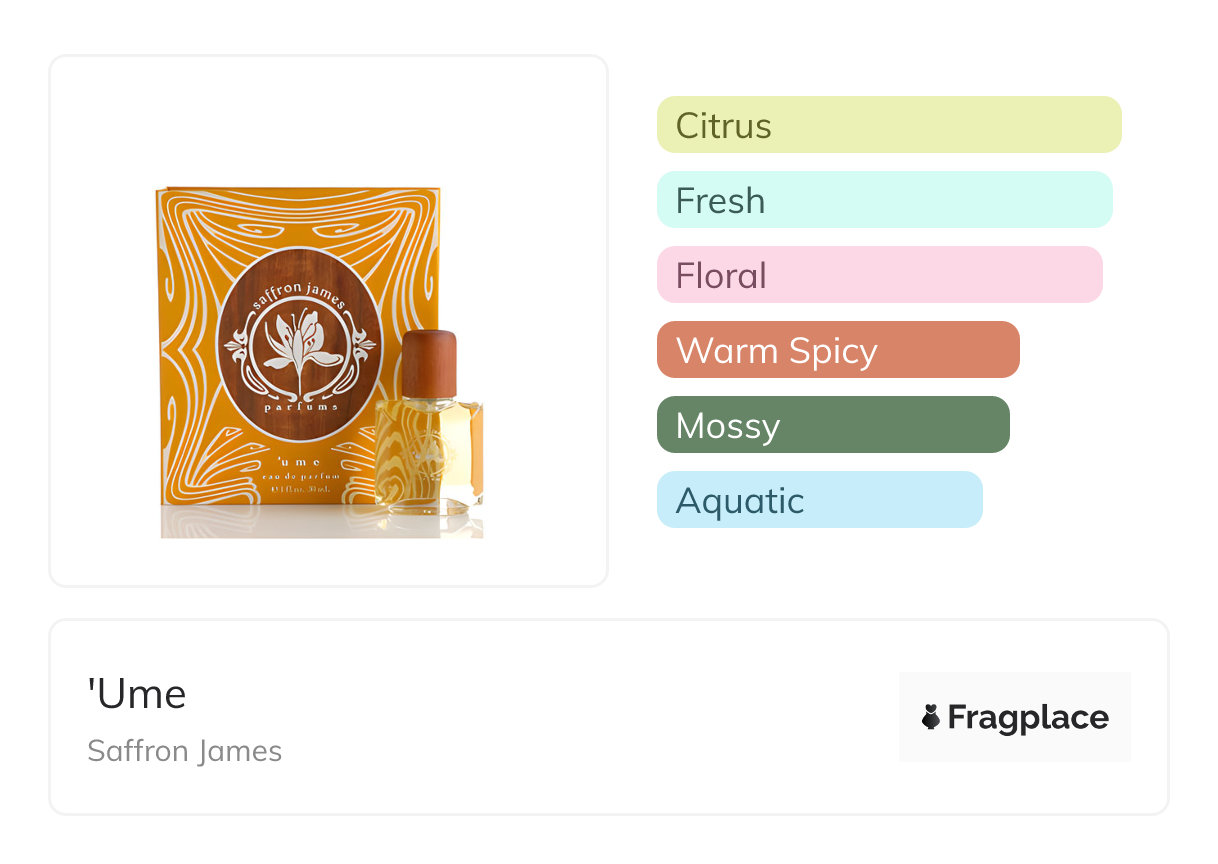
Task: Click the "eau de parfum" text on the box
Action: (x=300, y=477)
